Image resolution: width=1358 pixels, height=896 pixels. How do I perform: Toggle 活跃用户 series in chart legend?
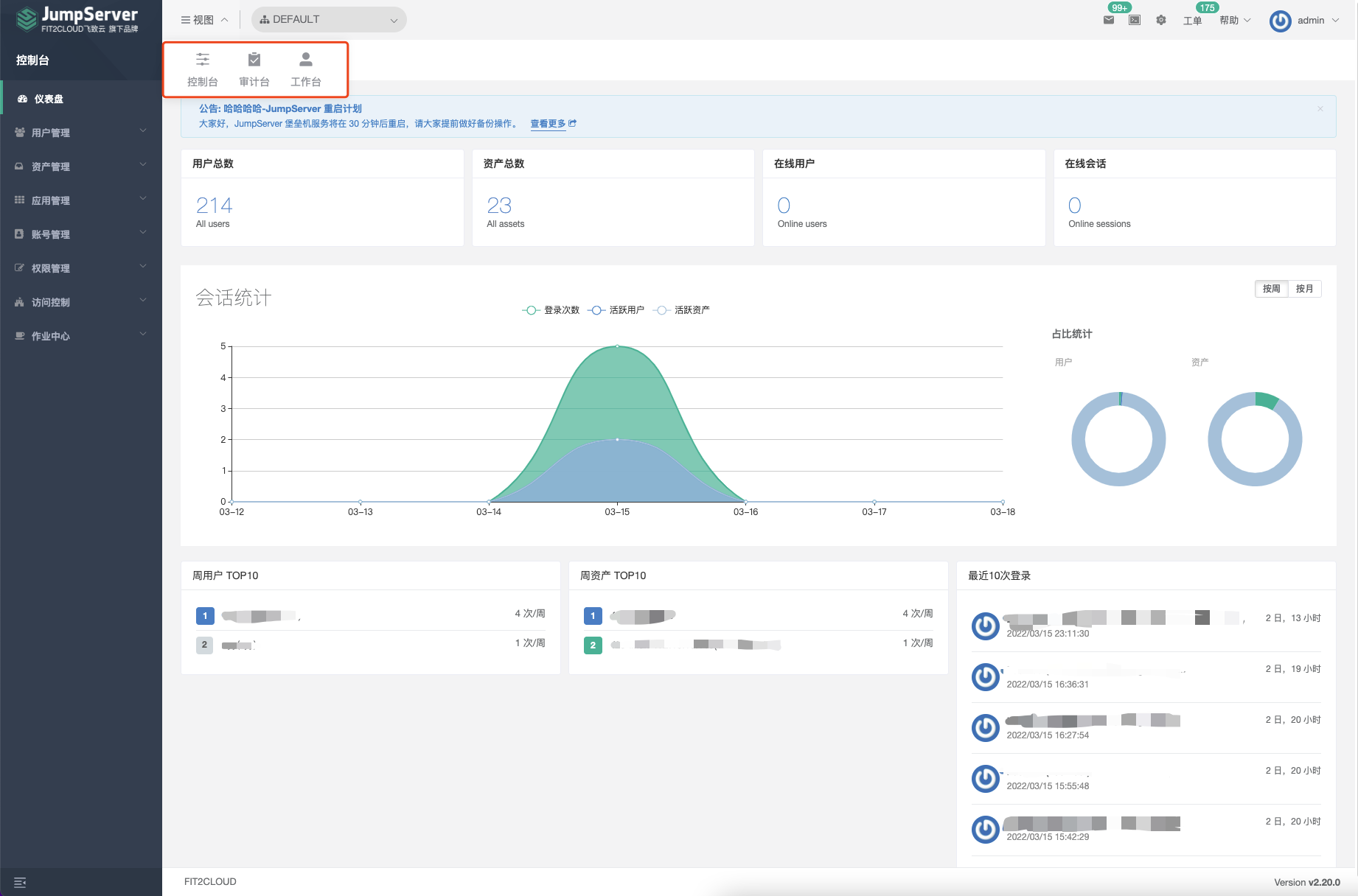coord(616,310)
